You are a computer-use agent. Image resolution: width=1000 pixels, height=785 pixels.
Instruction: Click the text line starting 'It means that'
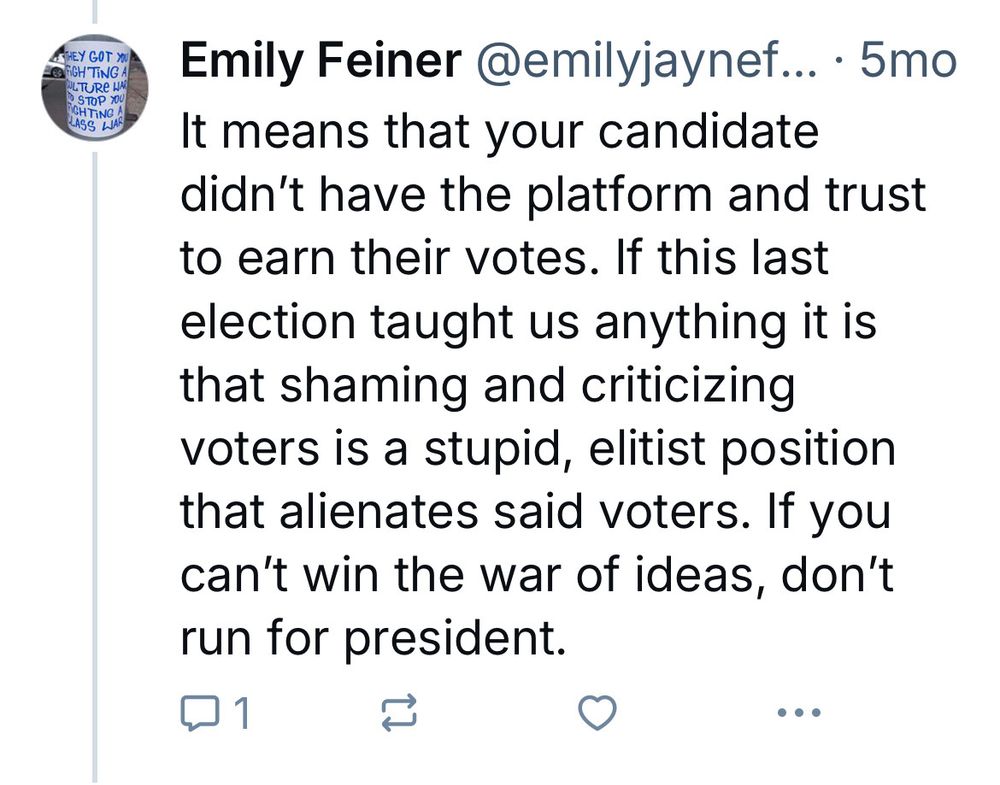(x=499, y=133)
